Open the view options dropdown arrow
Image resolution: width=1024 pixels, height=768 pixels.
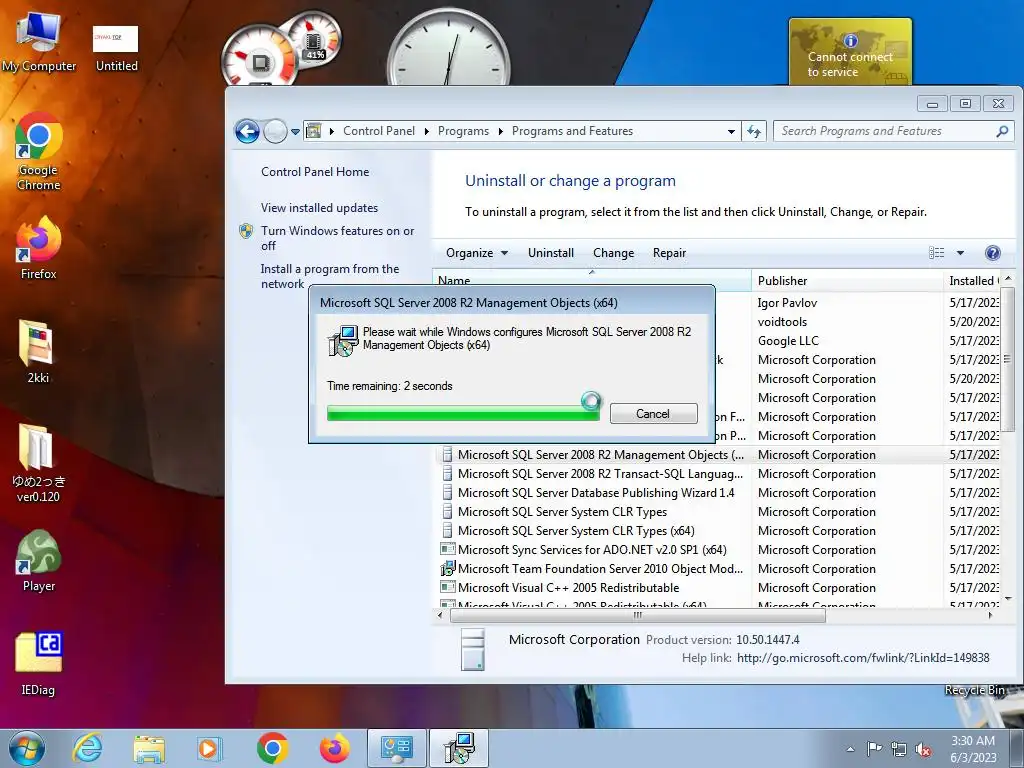point(960,253)
